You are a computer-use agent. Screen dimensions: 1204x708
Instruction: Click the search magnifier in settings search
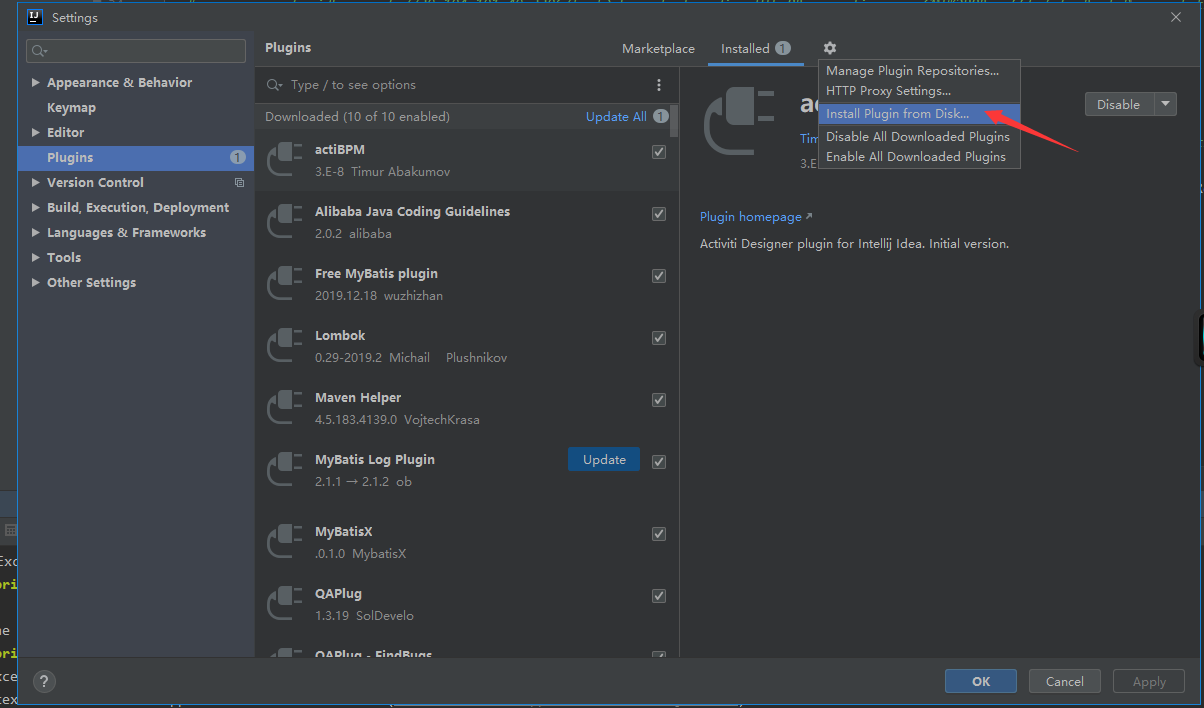point(39,51)
